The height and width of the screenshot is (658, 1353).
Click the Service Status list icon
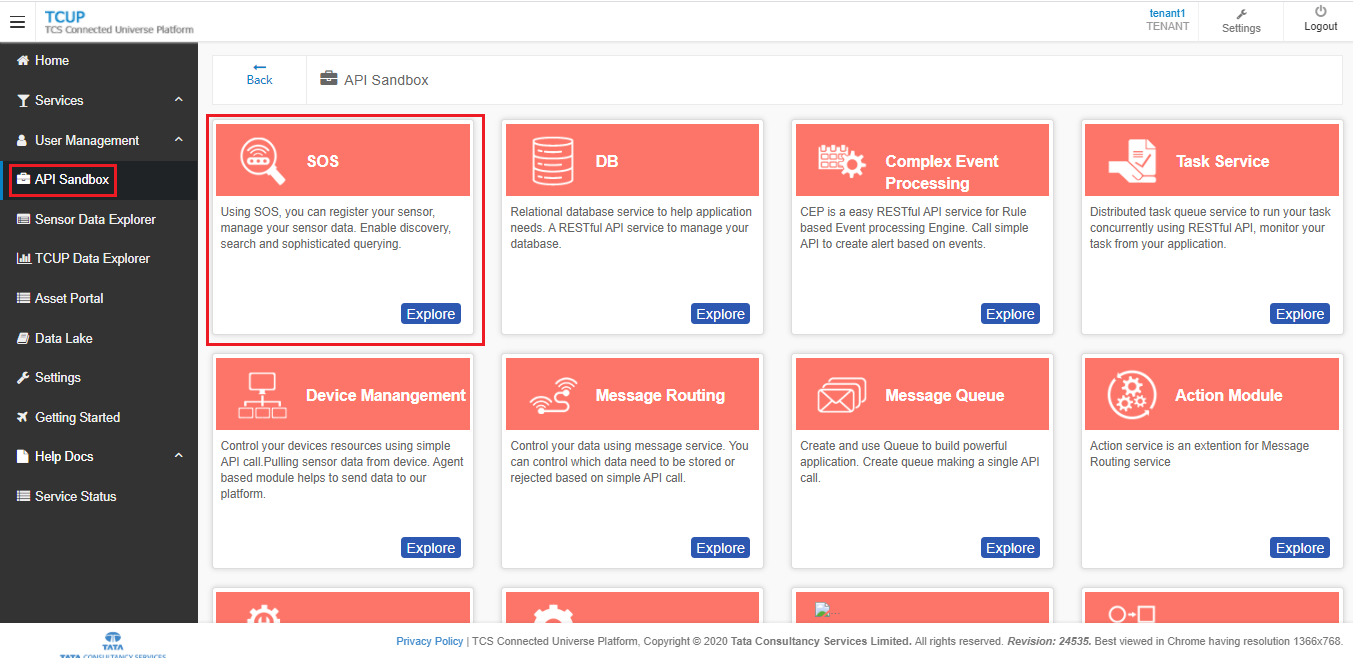[25, 496]
